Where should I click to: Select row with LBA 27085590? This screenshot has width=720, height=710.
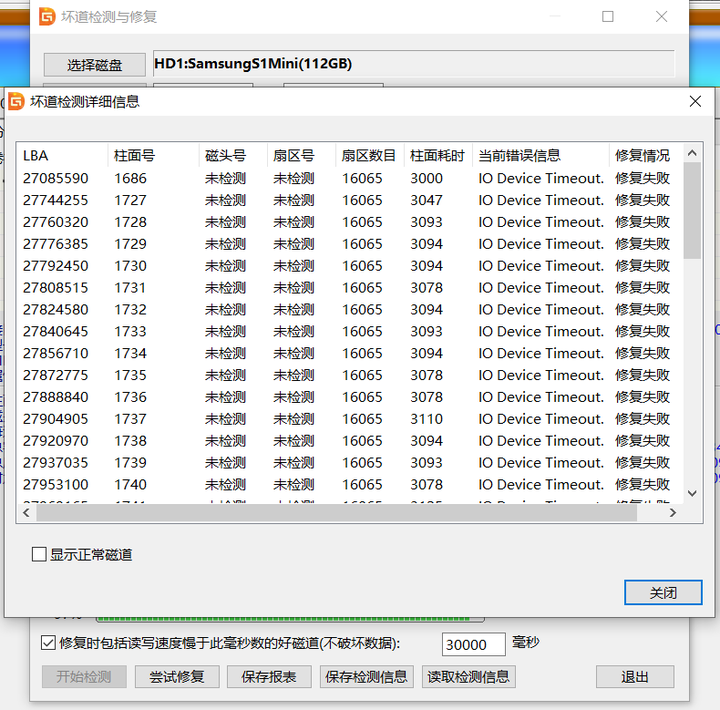click(350, 178)
